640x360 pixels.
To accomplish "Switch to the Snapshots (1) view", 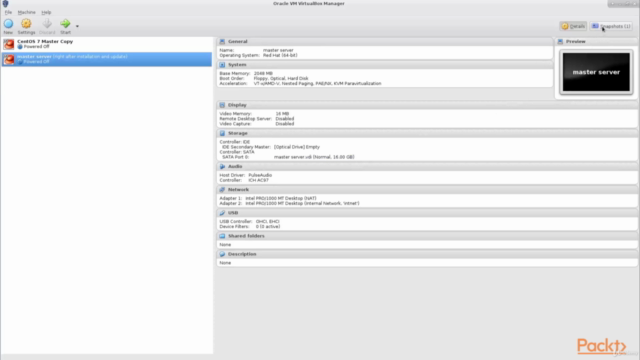I will tap(611, 26).
